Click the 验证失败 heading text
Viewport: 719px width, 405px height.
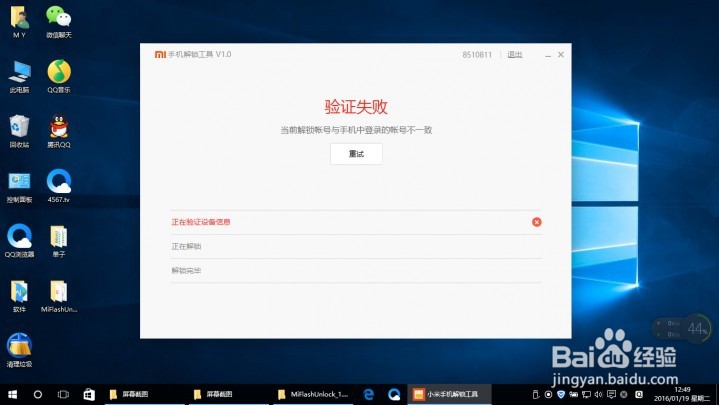356,107
